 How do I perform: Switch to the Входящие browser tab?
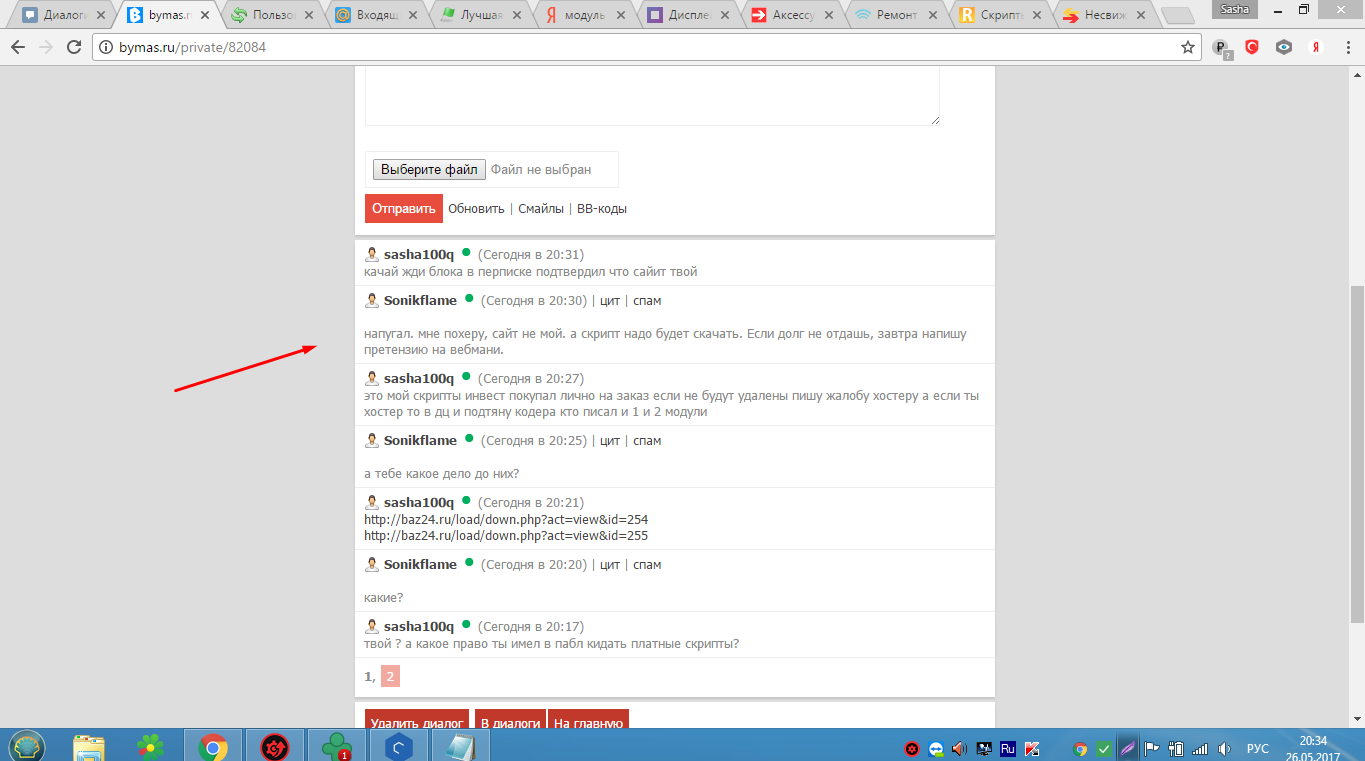pyautogui.click(x=380, y=15)
